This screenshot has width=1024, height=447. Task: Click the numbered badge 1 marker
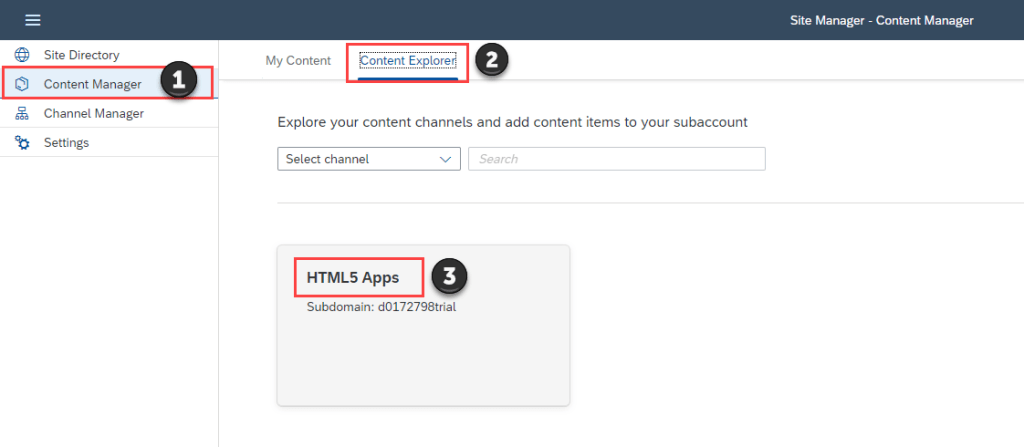(178, 82)
